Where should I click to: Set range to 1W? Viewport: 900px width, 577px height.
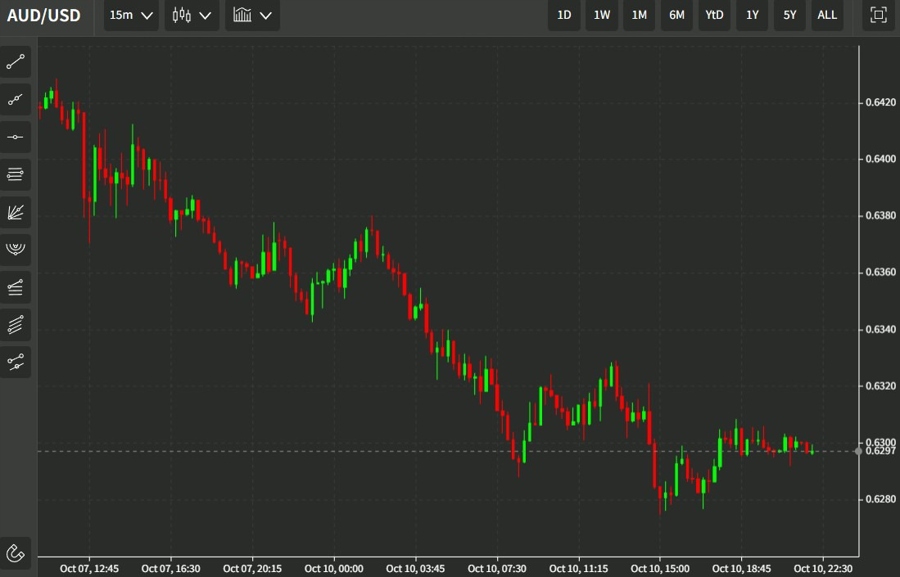tap(602, 15)
